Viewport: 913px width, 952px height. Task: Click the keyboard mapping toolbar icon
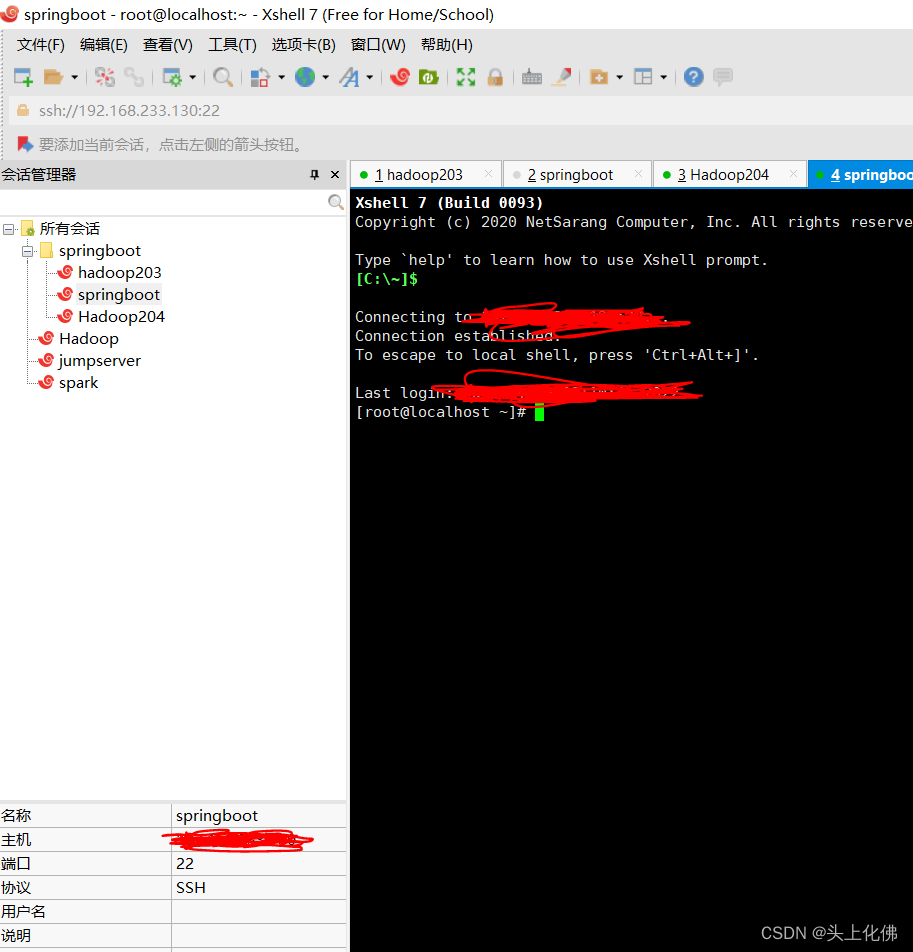point(532,77)
